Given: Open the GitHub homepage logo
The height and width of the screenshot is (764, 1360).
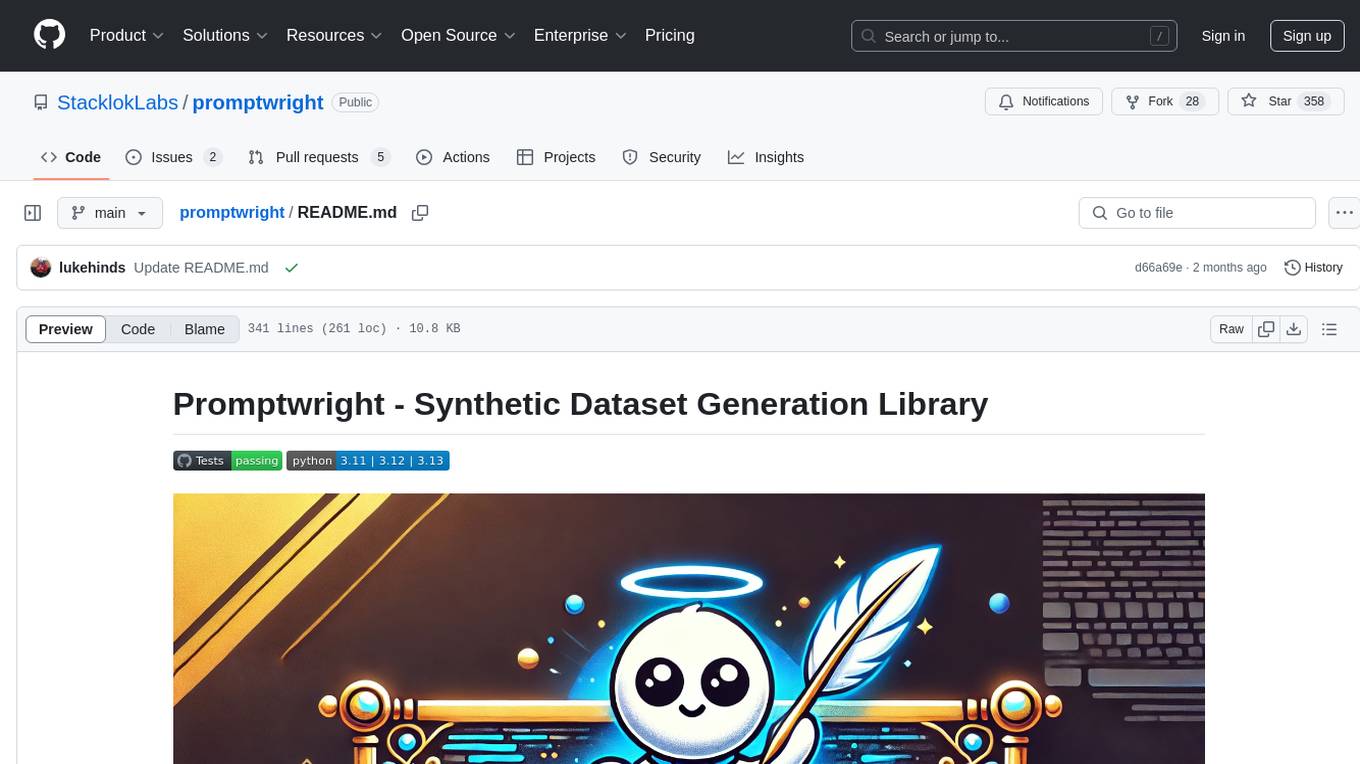Looking at the screenshot, I should click(50, 35).
